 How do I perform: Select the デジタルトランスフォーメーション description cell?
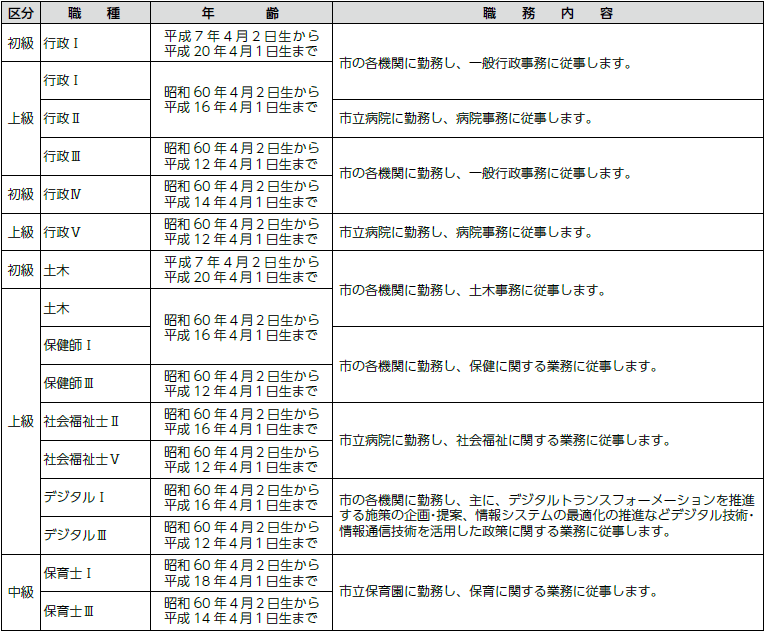[547, 516]
